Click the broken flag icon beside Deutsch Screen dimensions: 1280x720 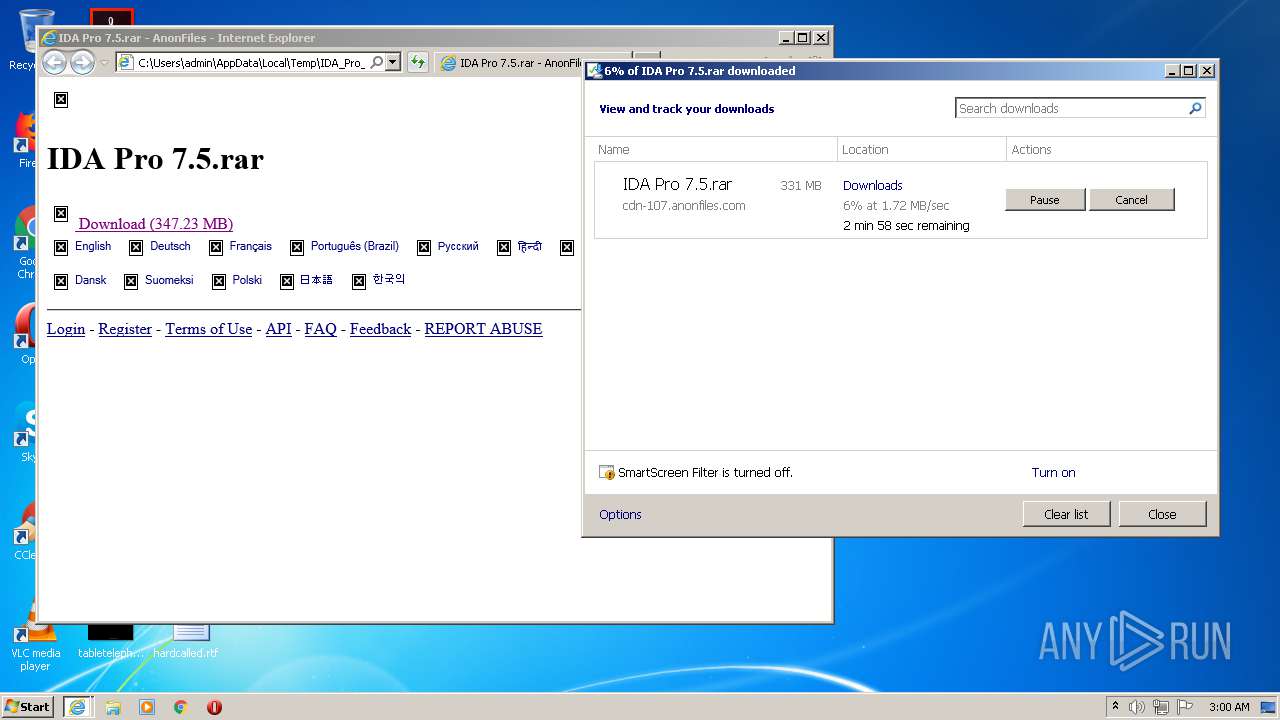[x=136, y=247]
